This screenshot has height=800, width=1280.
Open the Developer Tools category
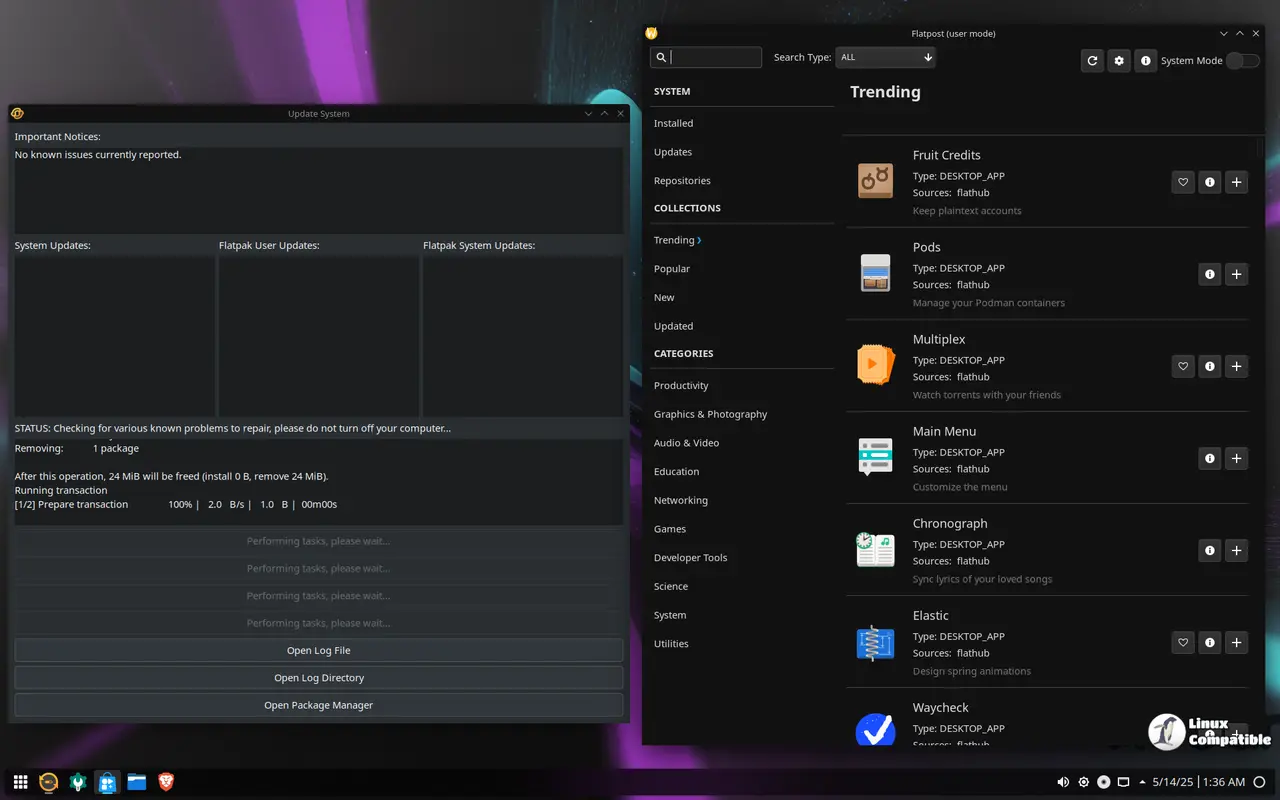pos(690,557)
